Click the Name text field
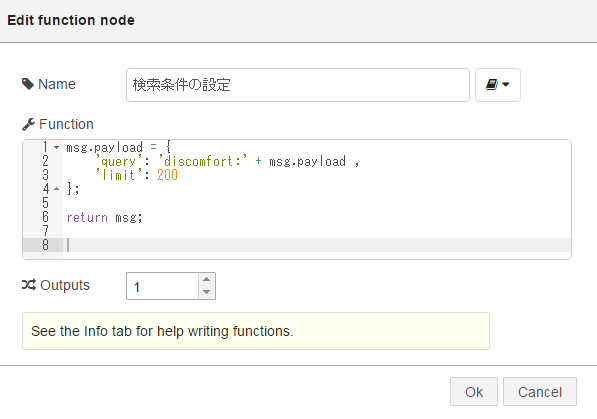Image resolution: width=597 pixels, height=419 pixels. (298, 85)
